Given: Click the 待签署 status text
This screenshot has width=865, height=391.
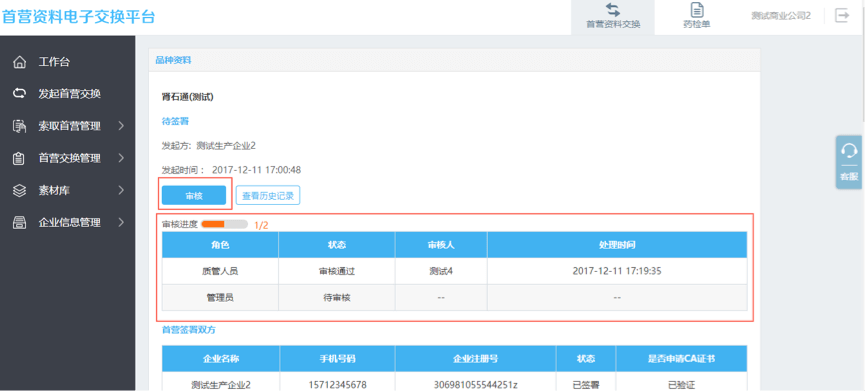Looking at the screenshot, I should pos(175,121).
